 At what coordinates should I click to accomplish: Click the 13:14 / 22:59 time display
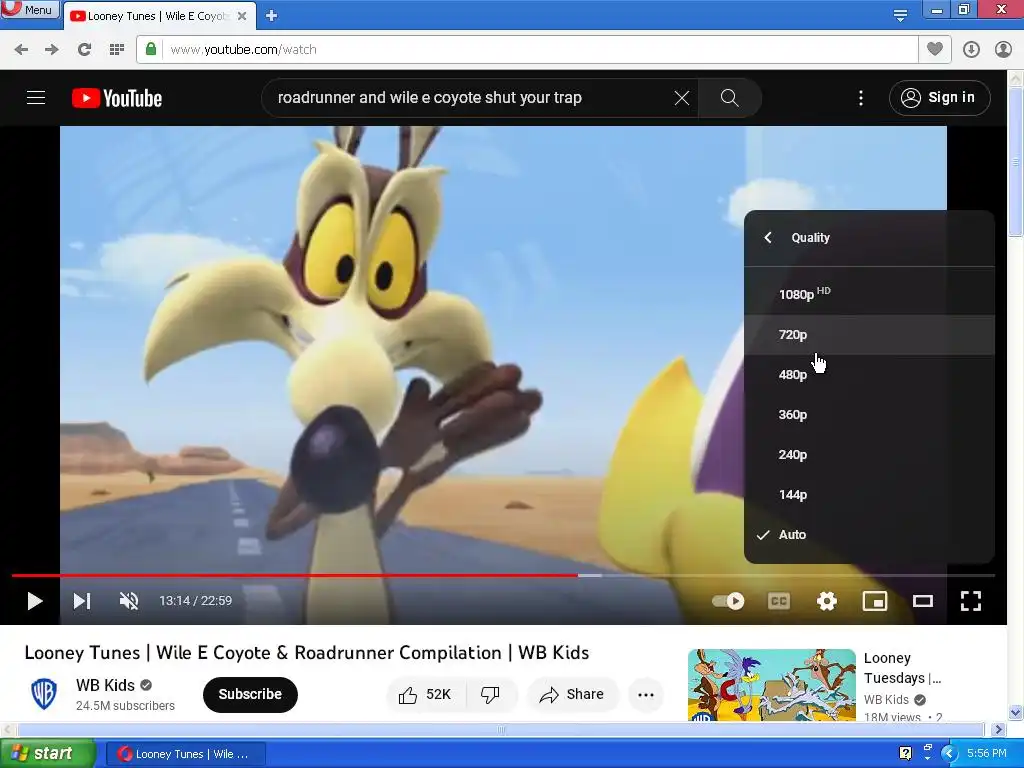pos(195,601)
